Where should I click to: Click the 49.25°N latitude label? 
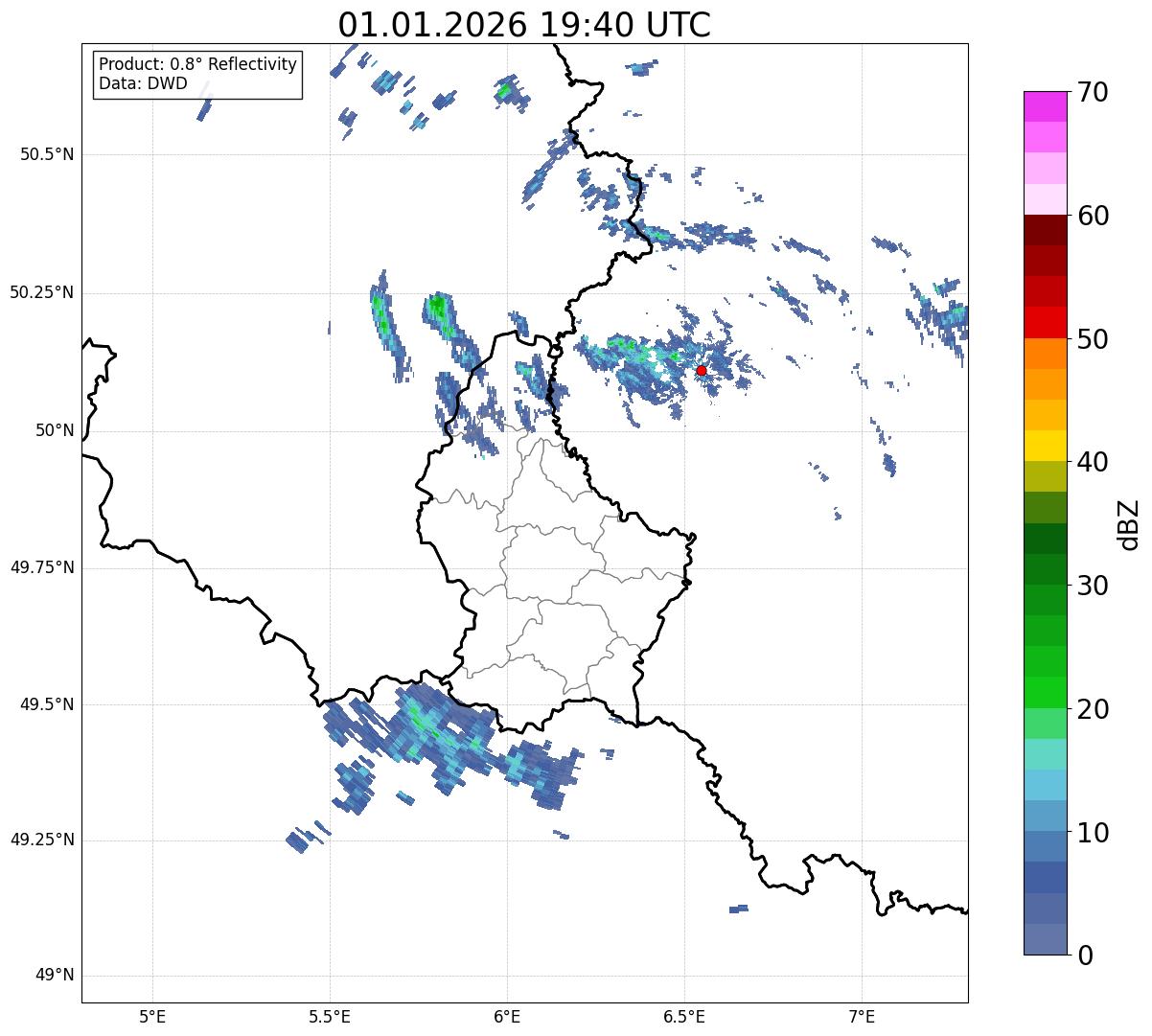pyautogui.click(x=42, y=840)
